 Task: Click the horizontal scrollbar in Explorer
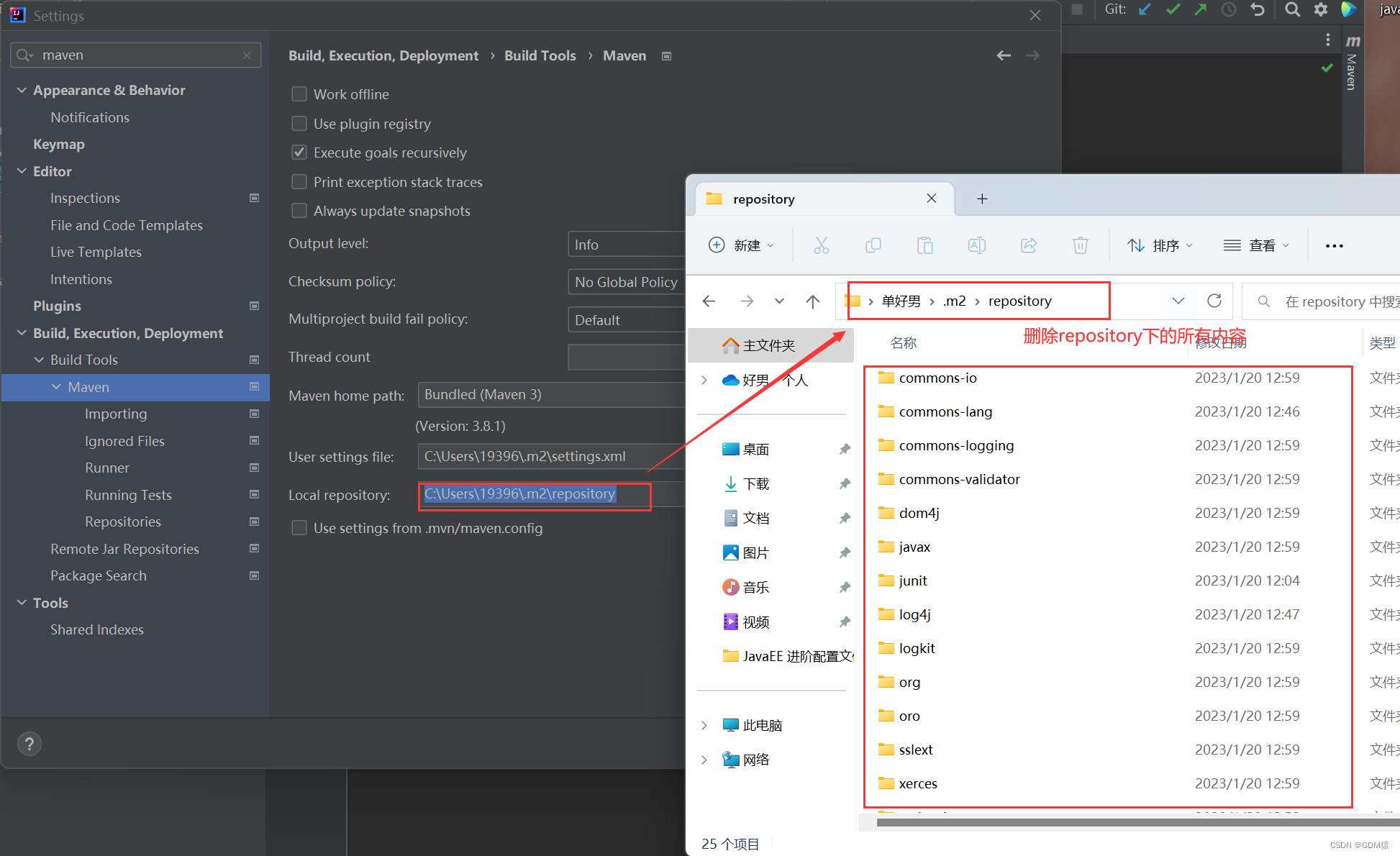tap(1138, 823)
